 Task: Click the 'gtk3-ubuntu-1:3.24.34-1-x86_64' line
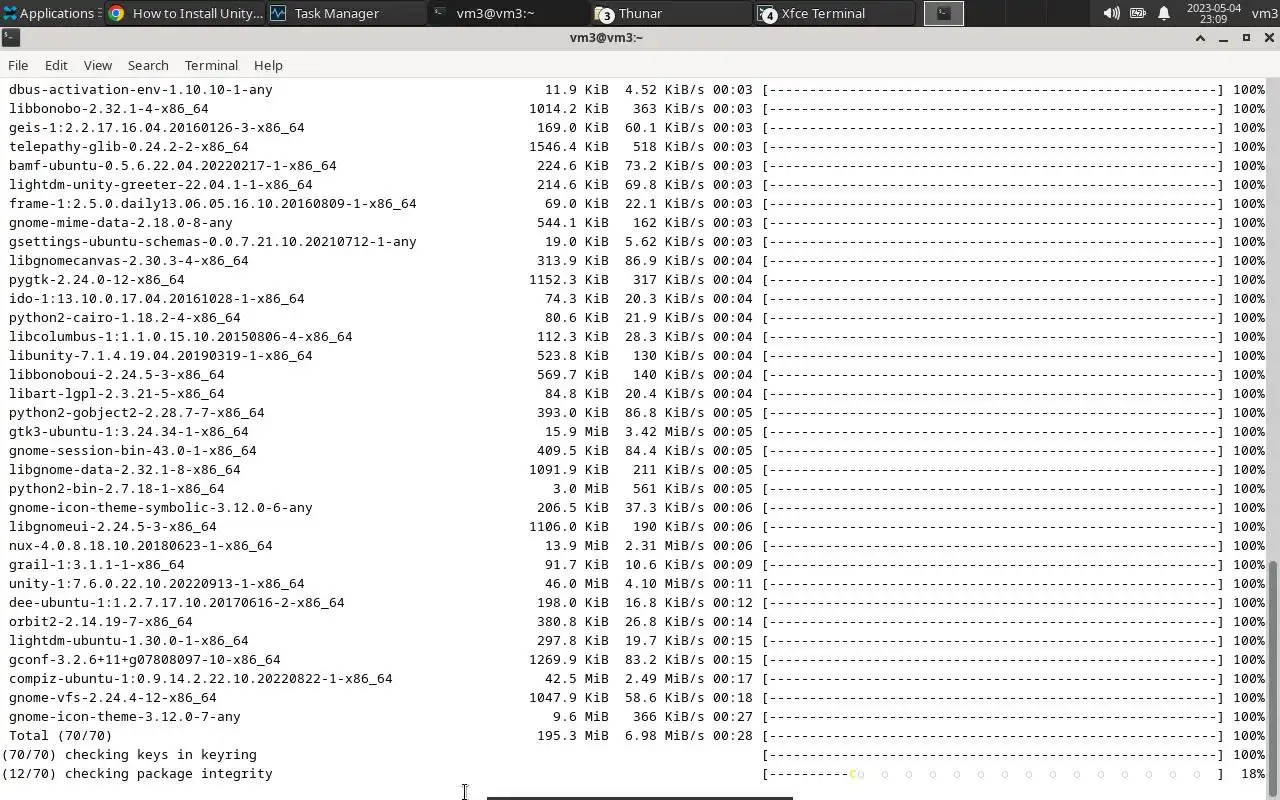pyautogui.click(x=129, y=432)
